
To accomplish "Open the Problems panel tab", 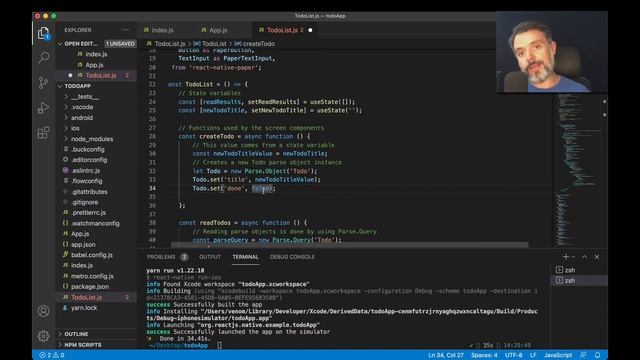I will tap(167, 257).
